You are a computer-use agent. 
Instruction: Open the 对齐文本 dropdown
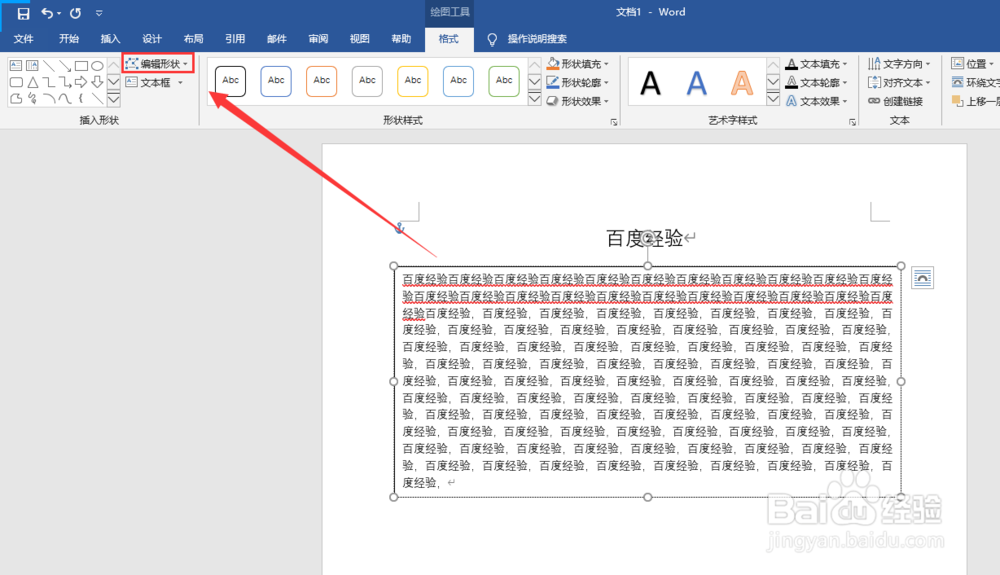pyautogui.click(x=899, y=82)
